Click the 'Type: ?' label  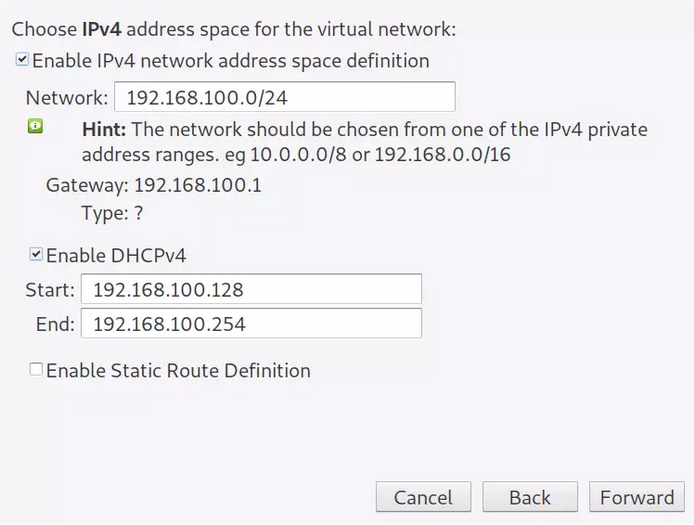pos(113,213)
